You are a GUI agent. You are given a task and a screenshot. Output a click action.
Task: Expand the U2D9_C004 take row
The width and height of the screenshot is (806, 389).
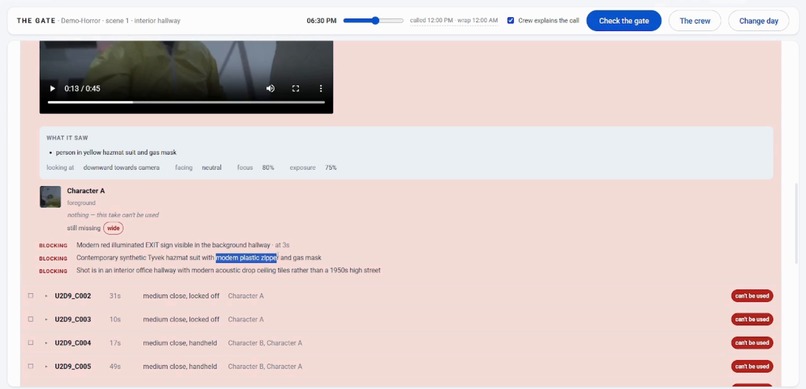tap(46, 343)
